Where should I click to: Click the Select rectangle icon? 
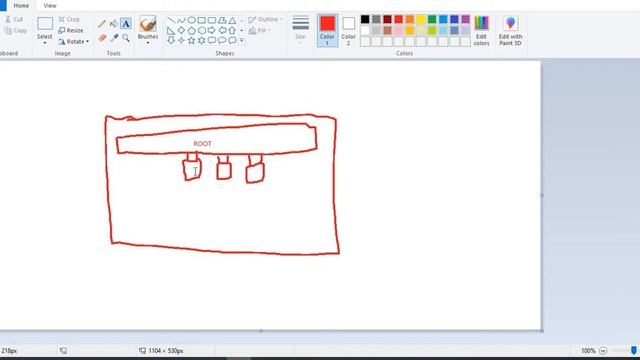coord(45,24)
